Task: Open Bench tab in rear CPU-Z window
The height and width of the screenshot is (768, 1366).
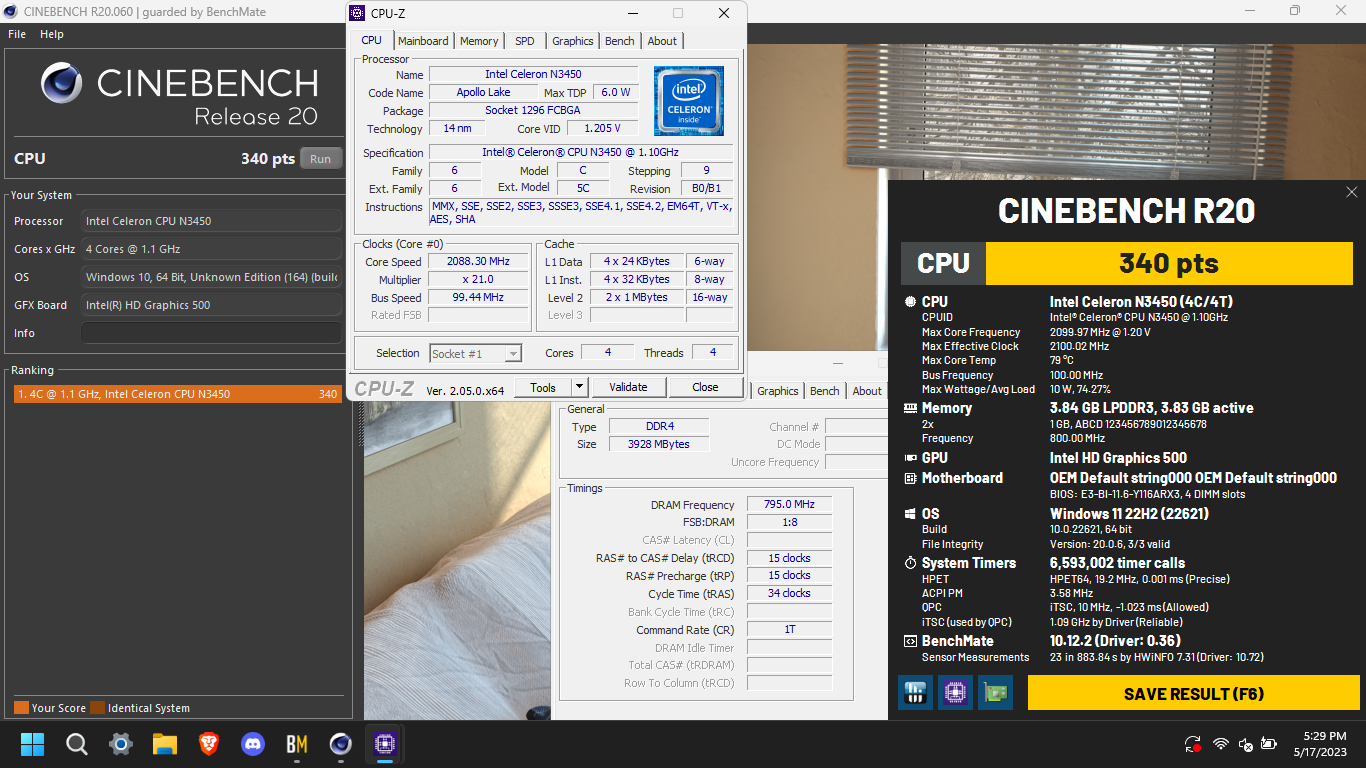Action: tap(825, 391)
